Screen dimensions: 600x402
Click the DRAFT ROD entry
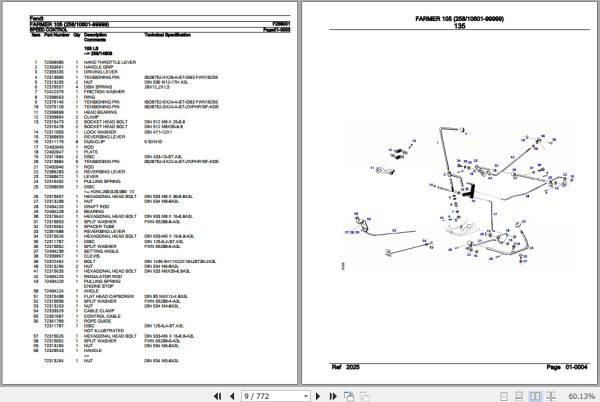[96, 207]
